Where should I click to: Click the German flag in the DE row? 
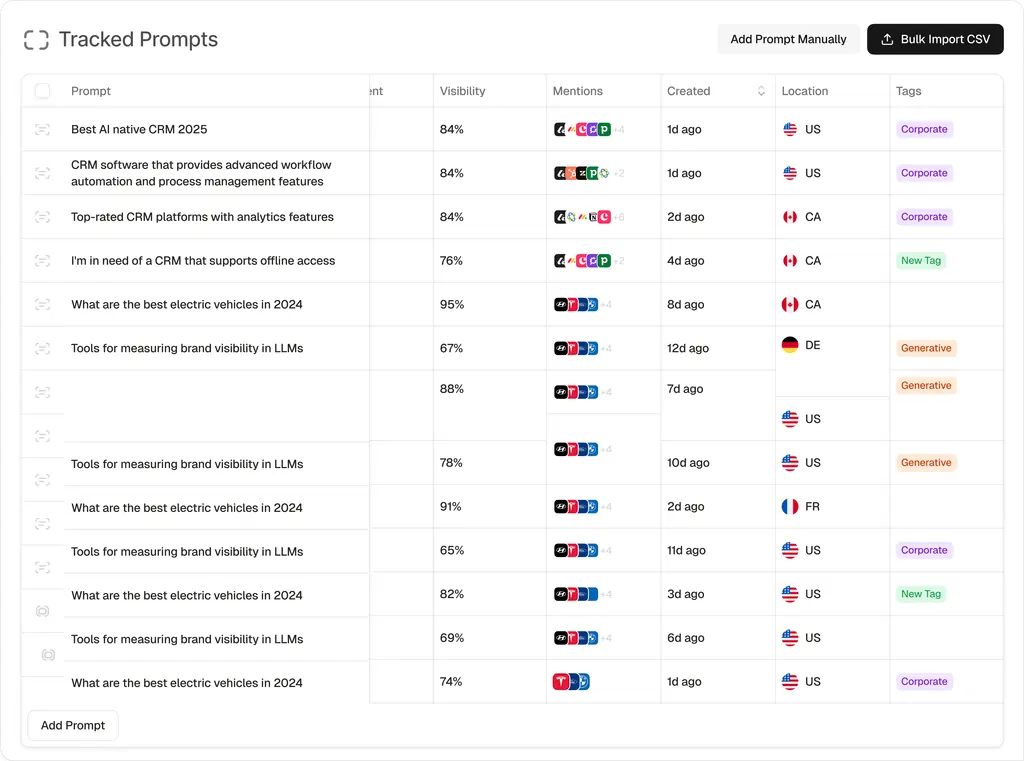click(x=790, y=345)
